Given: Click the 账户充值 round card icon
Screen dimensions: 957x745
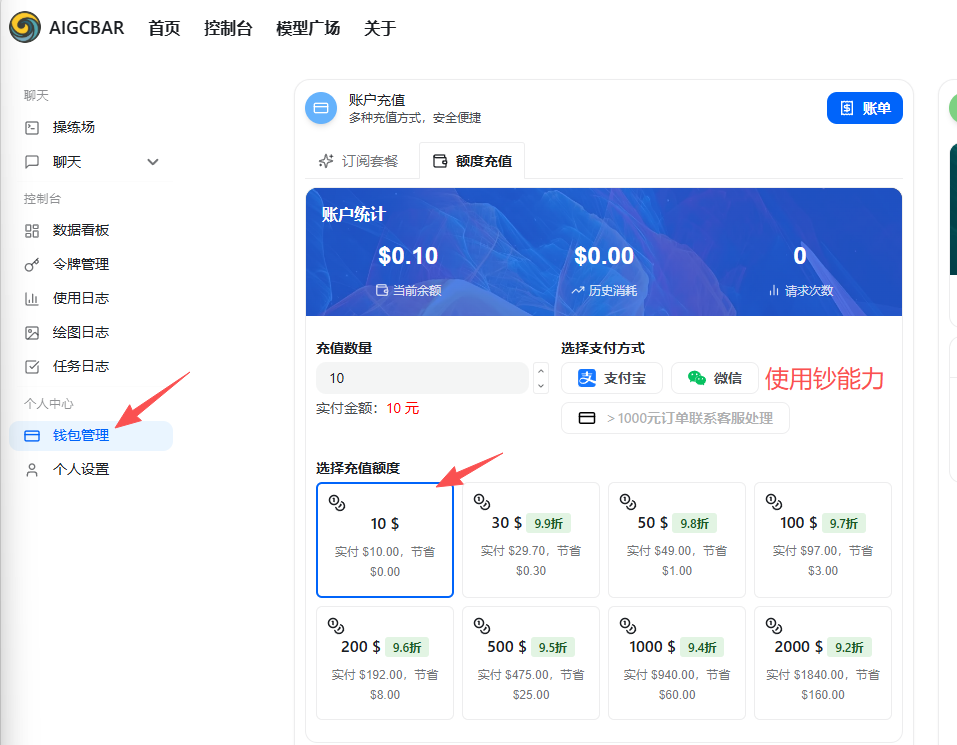Looking at the screenshot, I should pos(321,108).
